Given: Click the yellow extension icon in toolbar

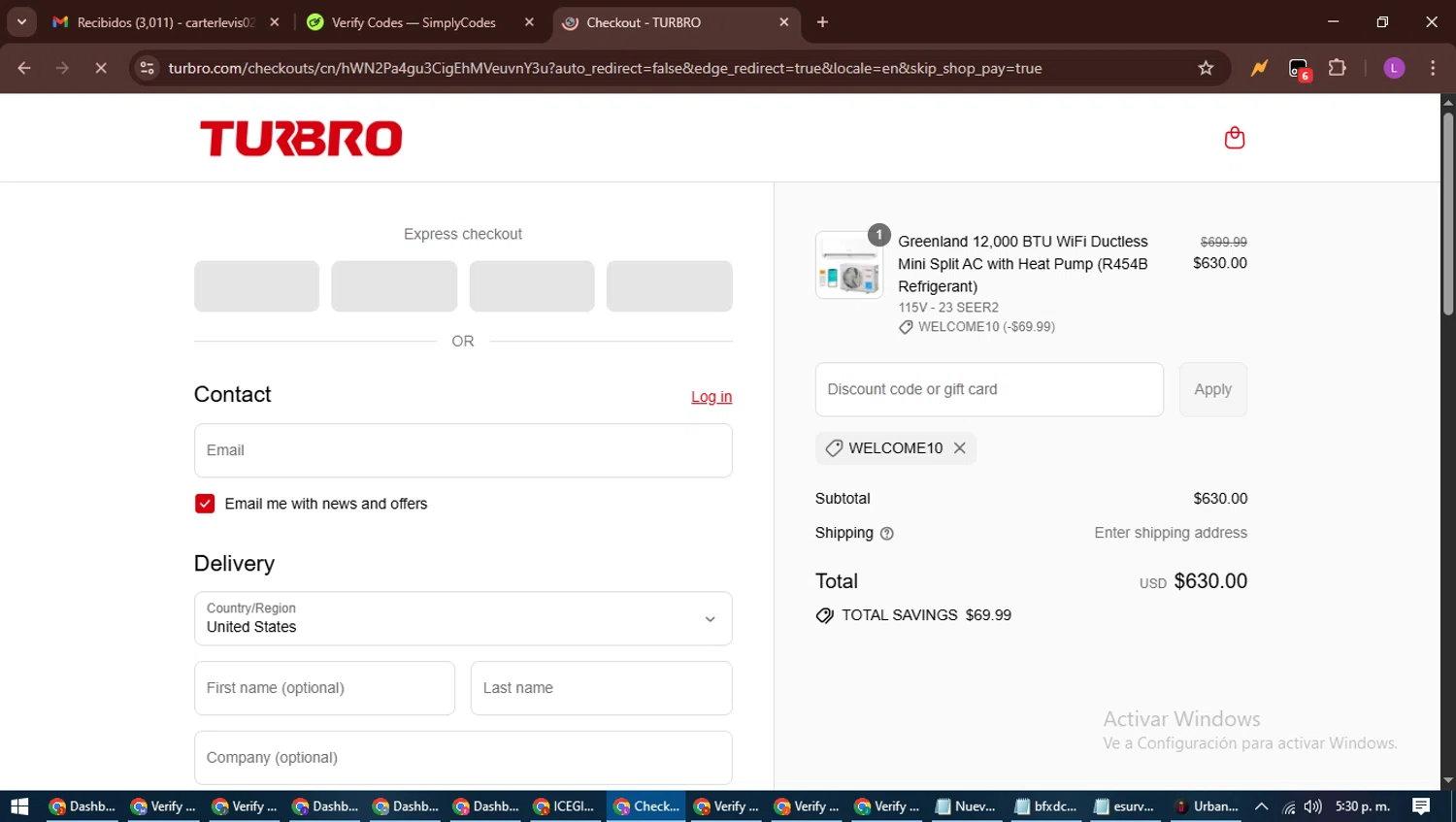Looking at the screenshot, I should [x=1259, y=68].
